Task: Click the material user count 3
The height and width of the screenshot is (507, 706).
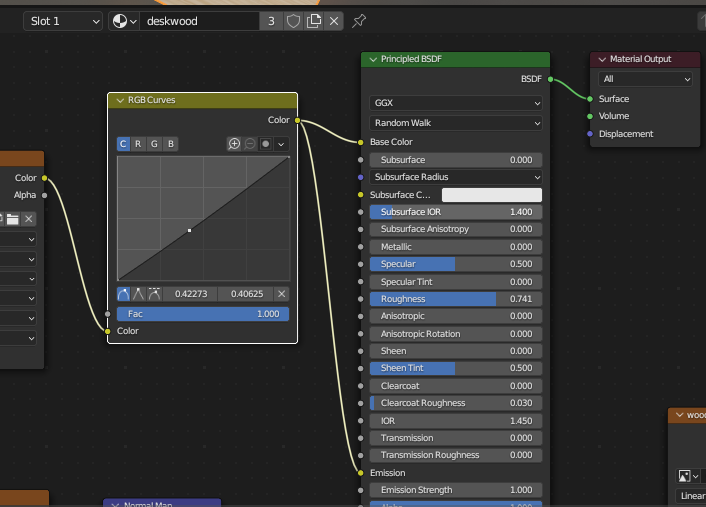Action: [x=271, y=21]
